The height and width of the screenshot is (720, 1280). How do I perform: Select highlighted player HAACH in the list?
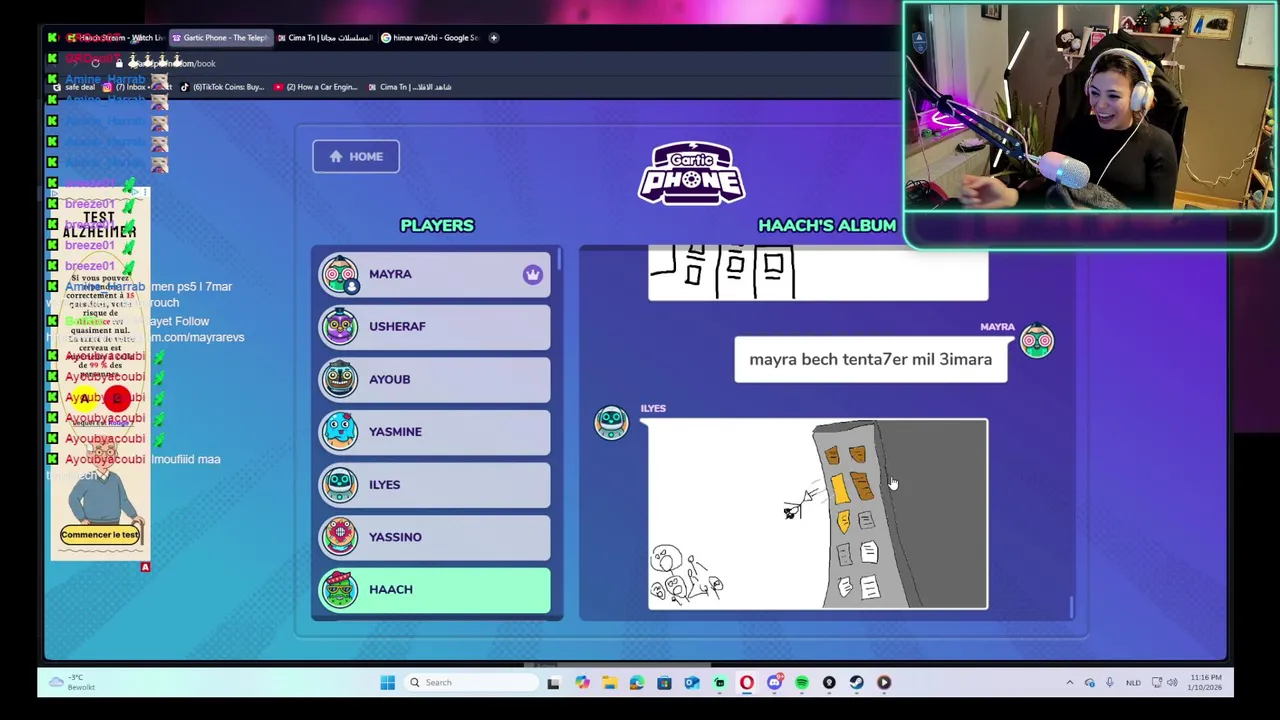click(x=434, y=589)
